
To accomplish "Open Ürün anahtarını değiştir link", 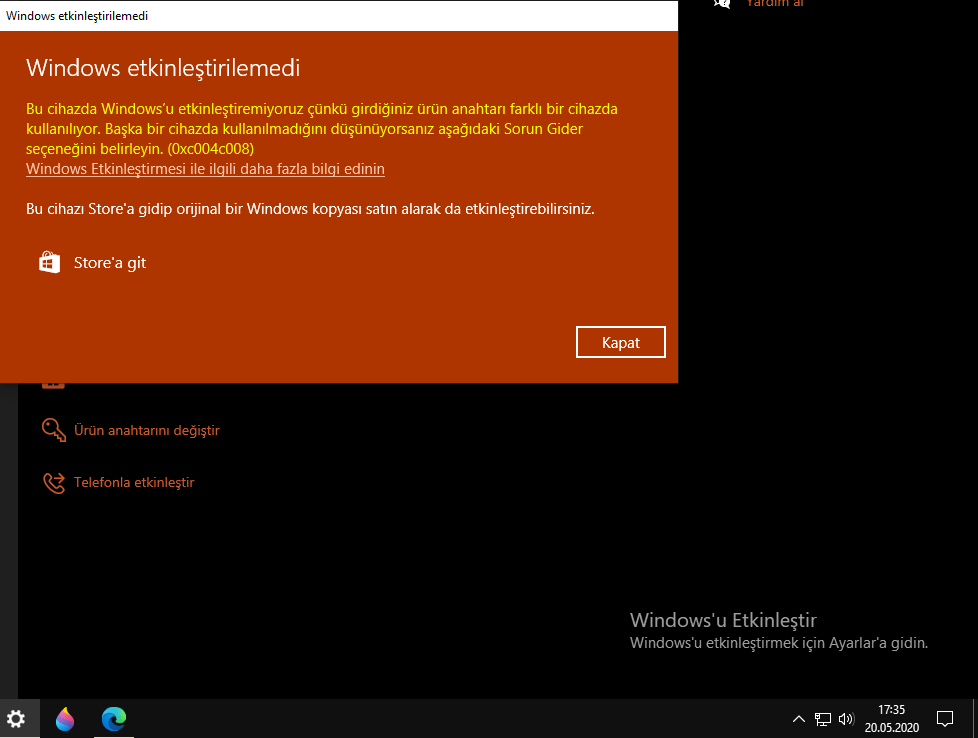I will pos(147,430).
